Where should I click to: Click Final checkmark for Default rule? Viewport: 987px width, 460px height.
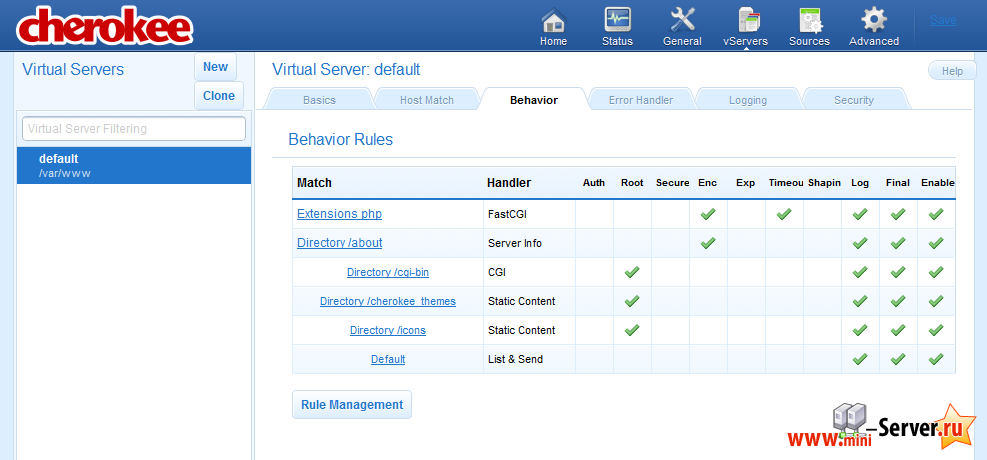[898, 359]
